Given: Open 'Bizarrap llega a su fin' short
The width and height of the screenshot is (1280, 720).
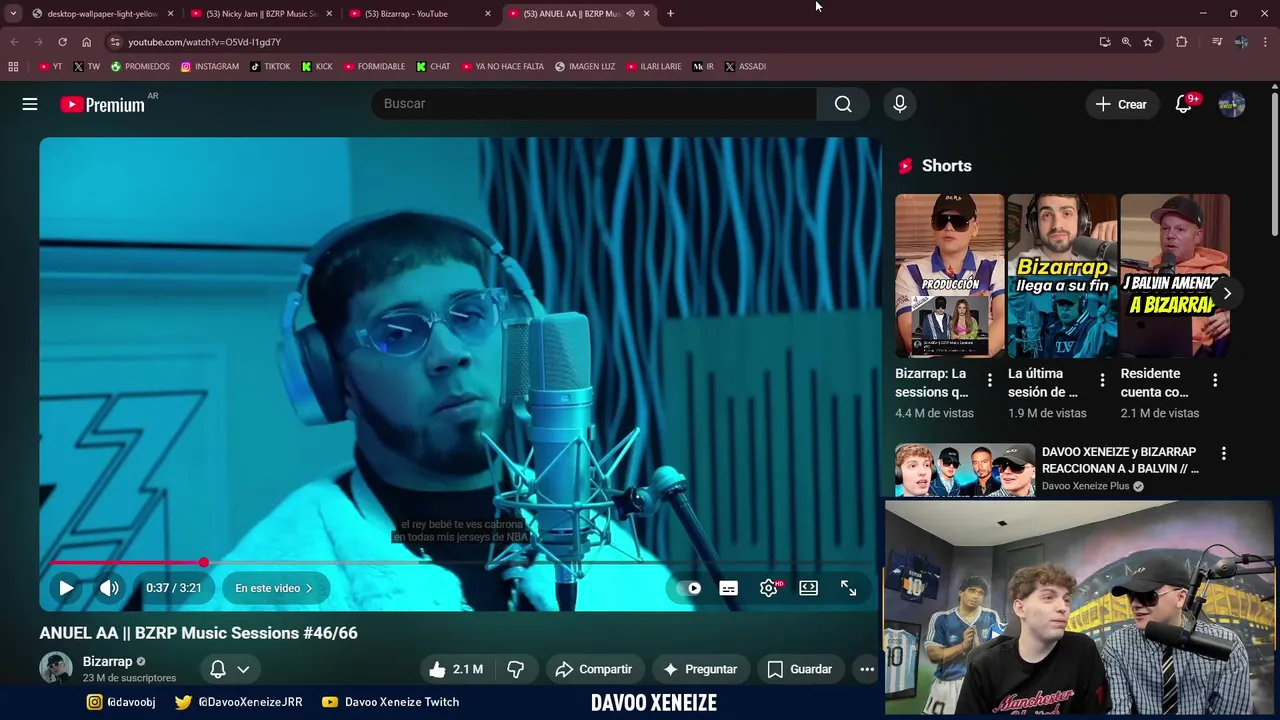Looking at the screenshot, I should pos(1062,276).
